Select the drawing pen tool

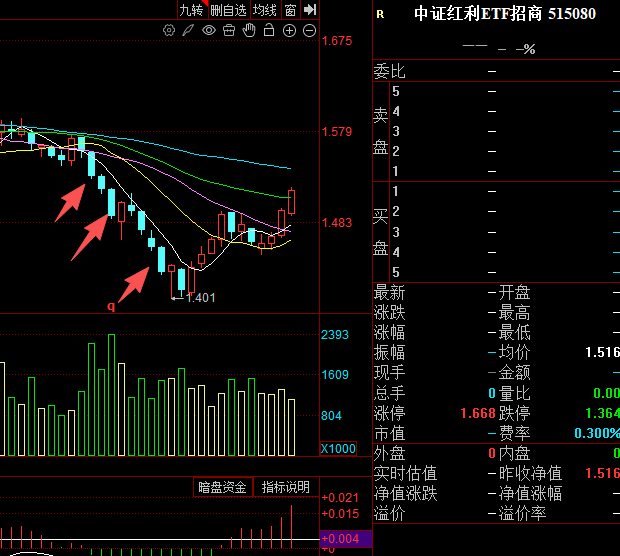188,30
